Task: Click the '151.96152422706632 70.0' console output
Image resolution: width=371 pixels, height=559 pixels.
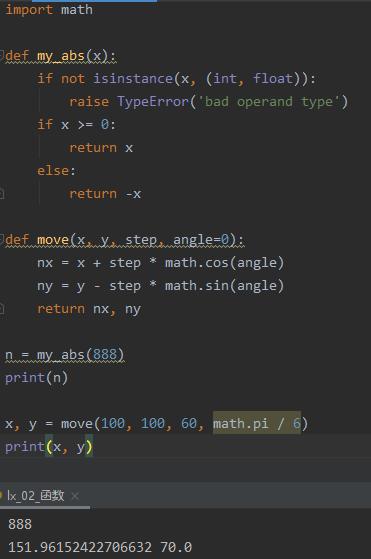Action: pyautogui.click(x=100, y=547)
